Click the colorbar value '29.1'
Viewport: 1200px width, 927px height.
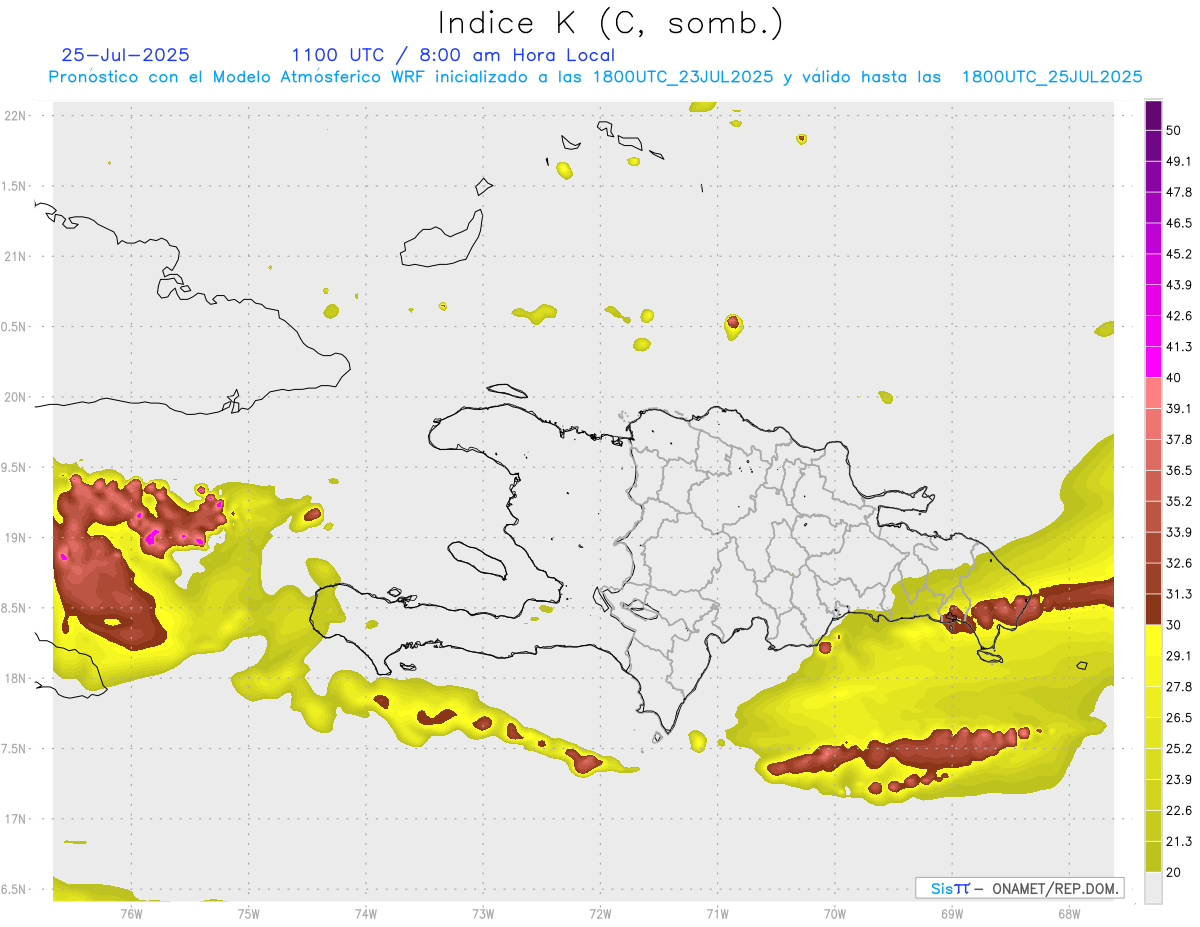click(1179, 656)
